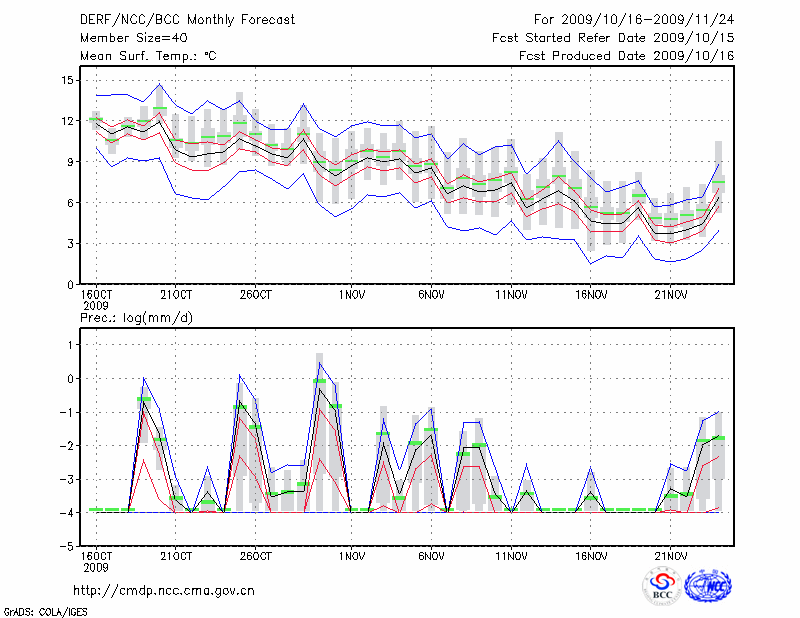
Task: Click the forecast period 2009/10/16-2009/11/24 text
Action: (x=634, y=19)
